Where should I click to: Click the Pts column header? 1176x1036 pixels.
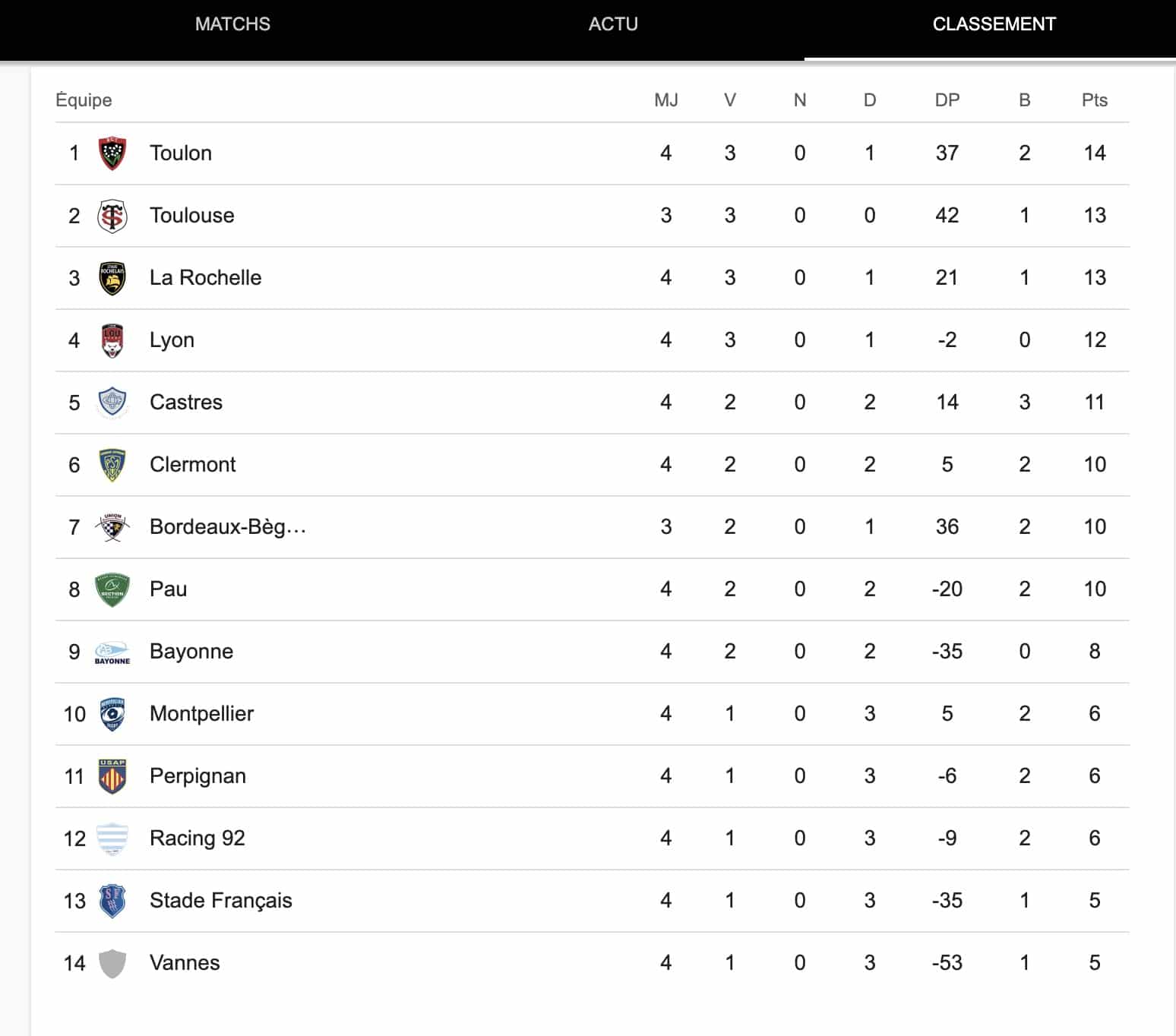[x=1095, y=100]
